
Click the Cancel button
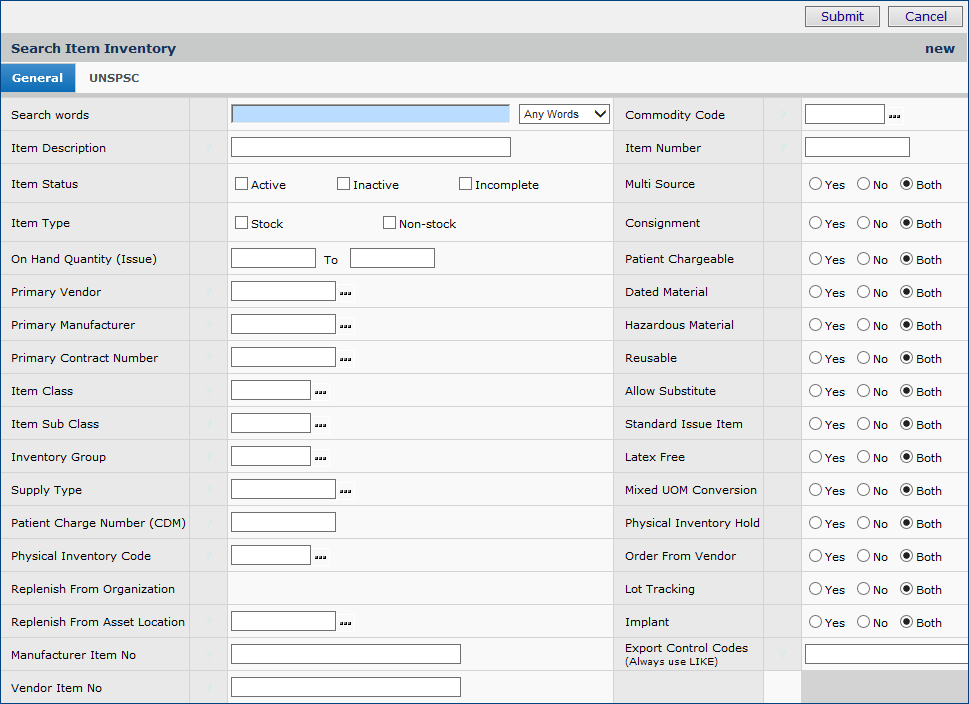pos(925,16)
